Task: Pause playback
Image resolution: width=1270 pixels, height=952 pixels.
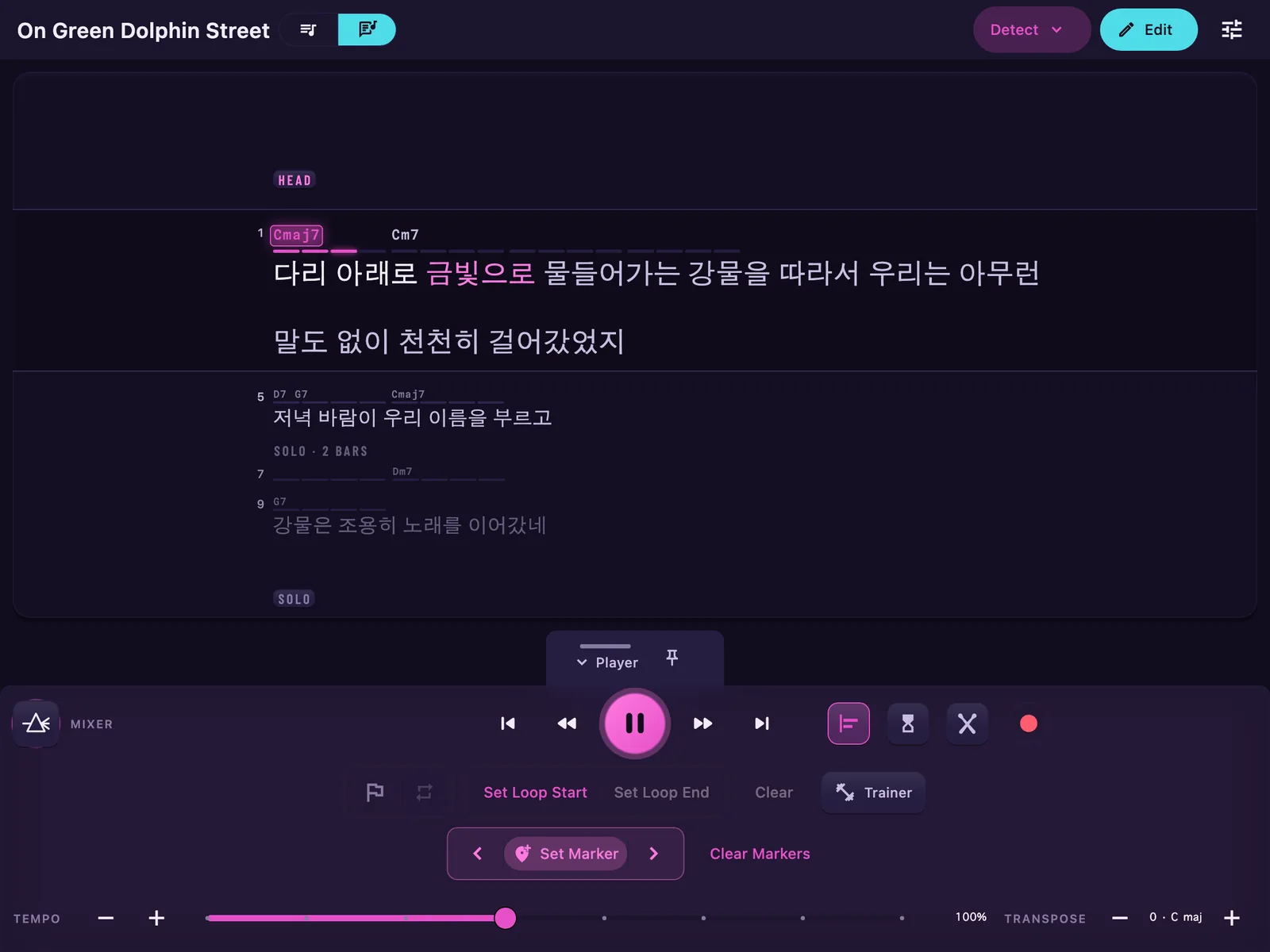Action: coord(635,724)
